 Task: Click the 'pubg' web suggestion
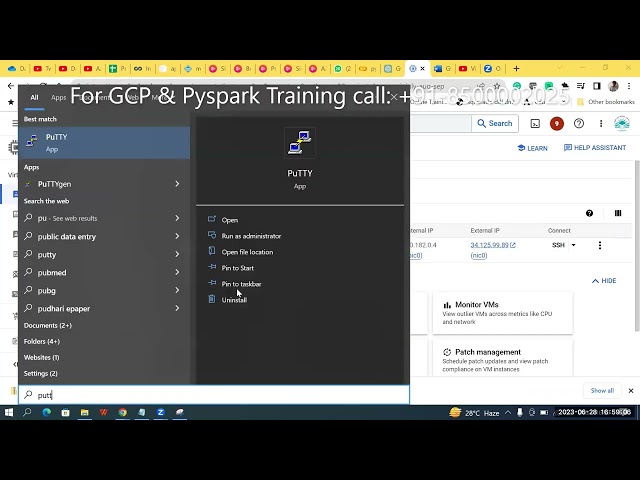pyautogui.click(x=47, y=291)
